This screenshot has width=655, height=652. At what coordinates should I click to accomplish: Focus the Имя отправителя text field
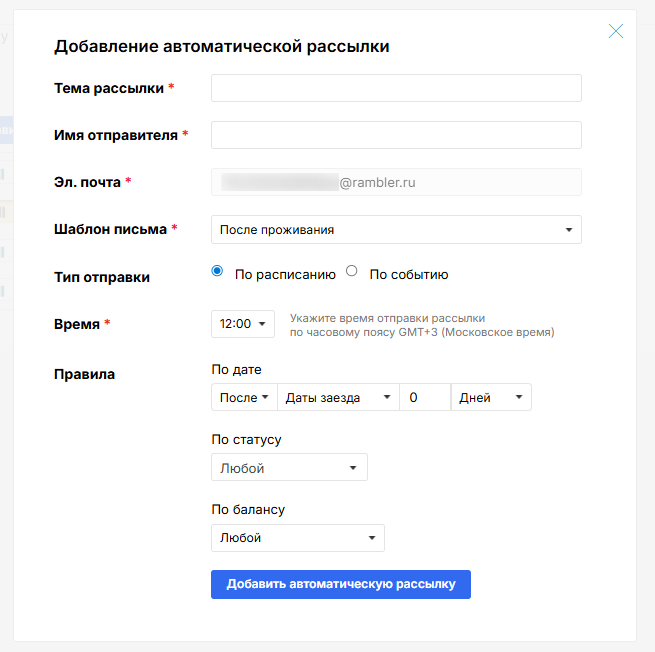(x=396, y=135)
